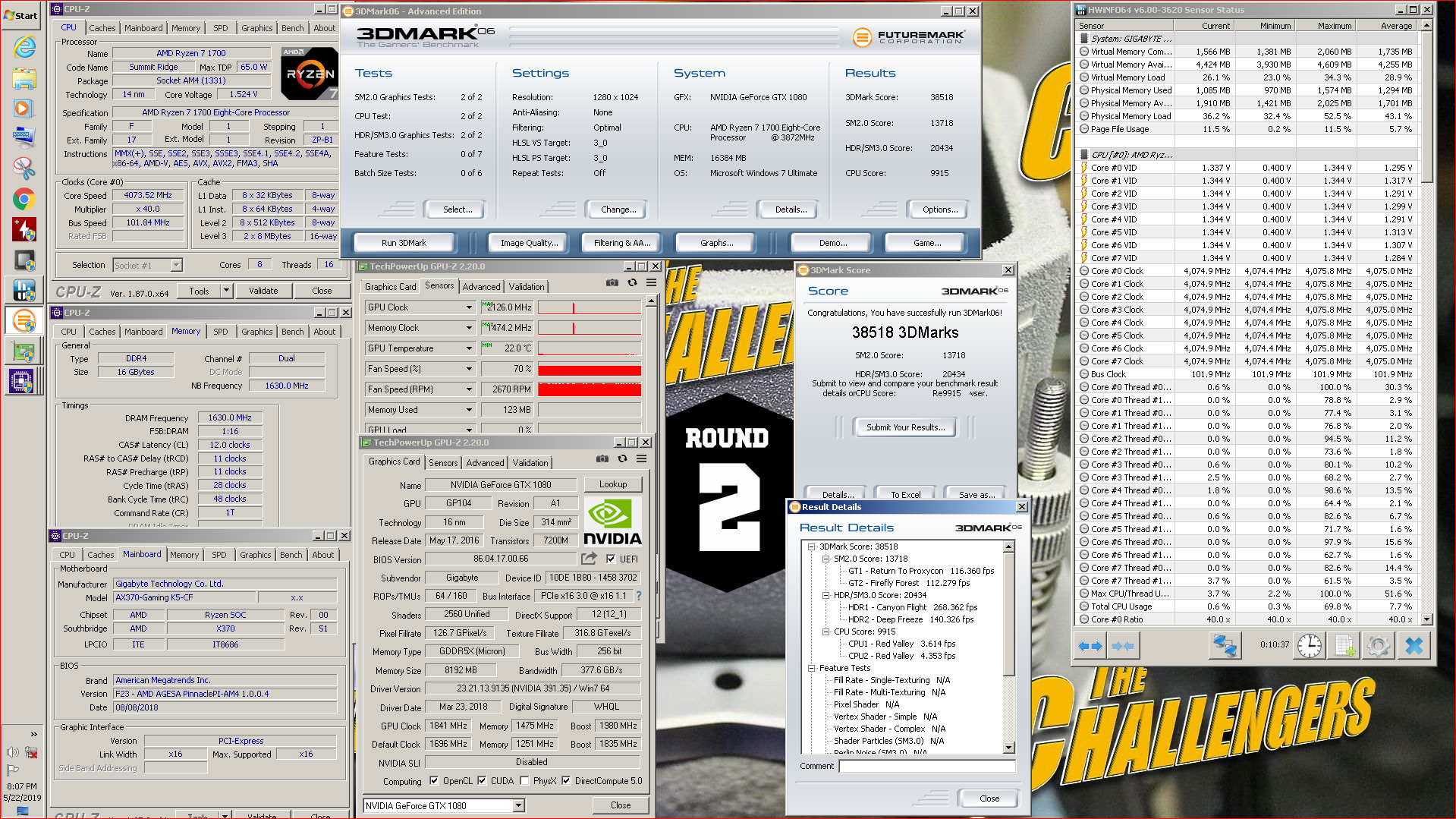The height and width of the screenshot is (819, 1456).
Task: Open Fan Speed (%) sensor dropdown
Action: pos(469,369)
